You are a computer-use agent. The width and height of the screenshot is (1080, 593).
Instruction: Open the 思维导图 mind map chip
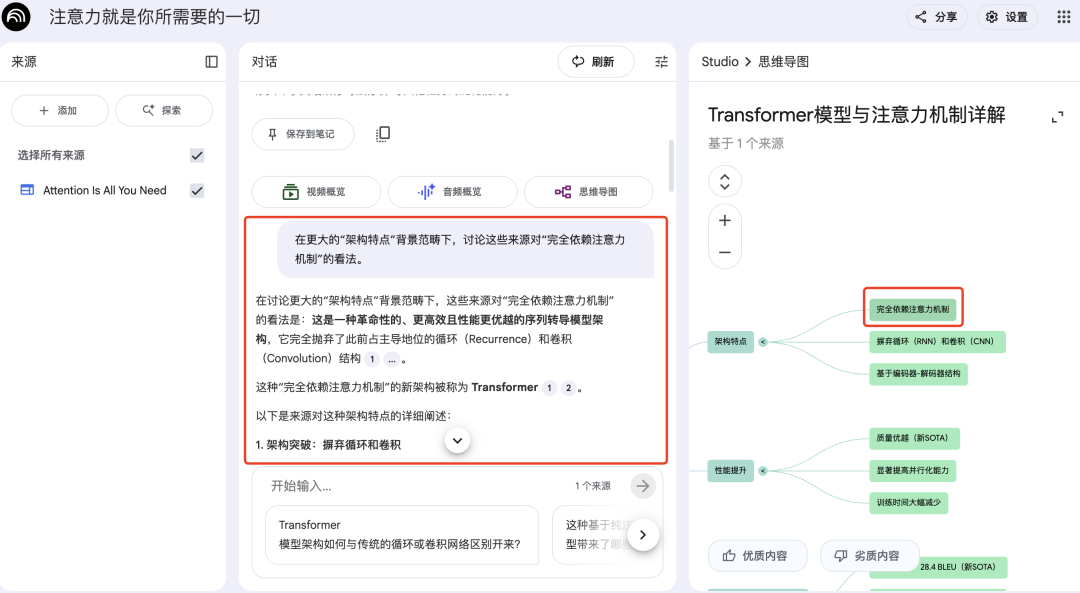tap(588, 191)
